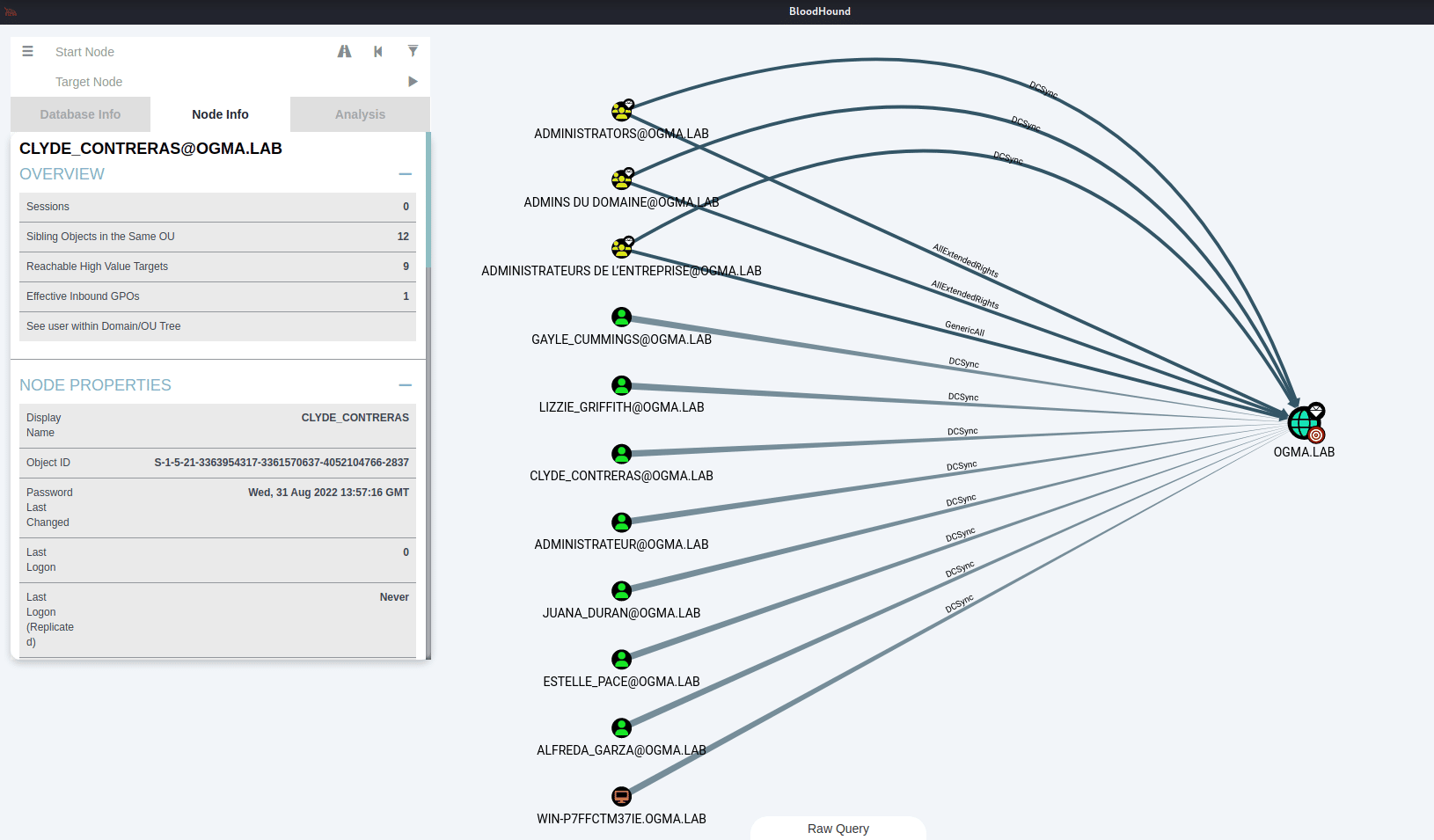Collapse the OVERVIEW section
1434x840 pixels.
coord(405,174)
